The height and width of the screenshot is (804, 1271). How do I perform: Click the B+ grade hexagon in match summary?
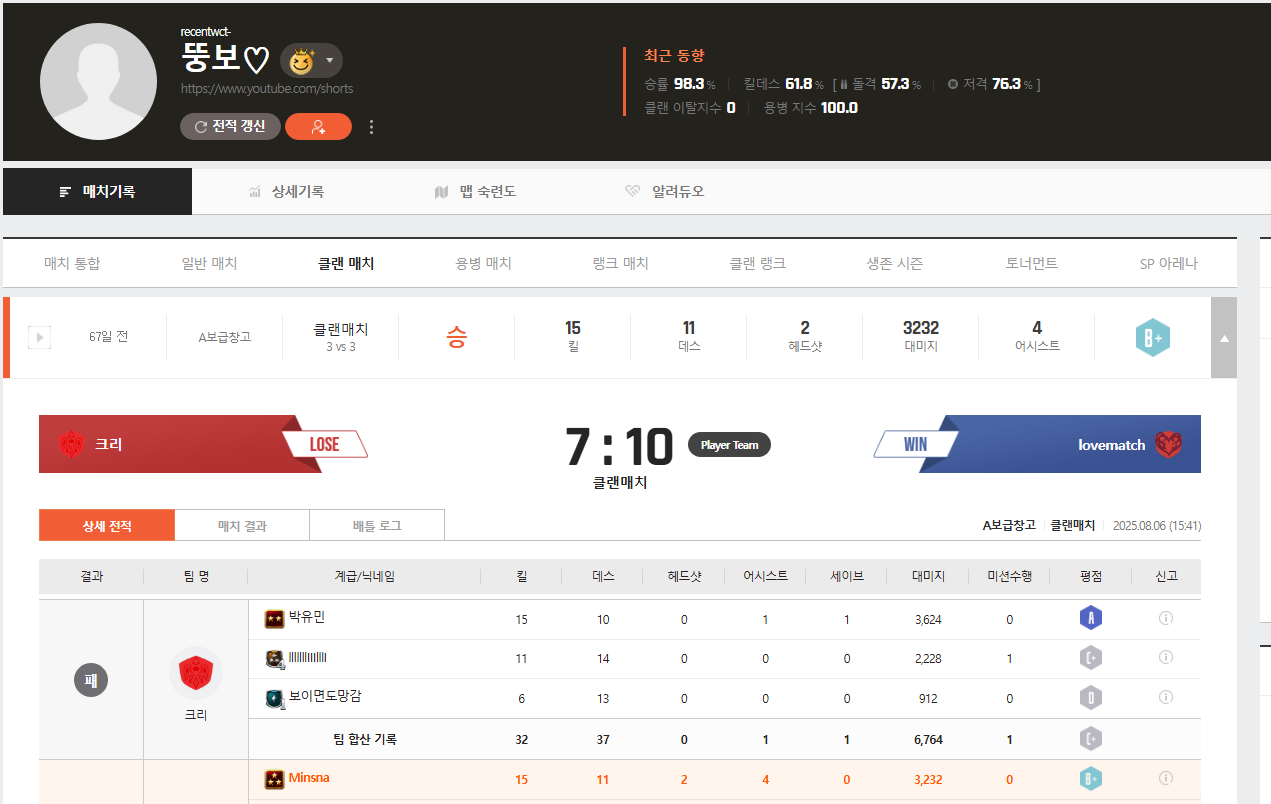(x=1152, y=338)
